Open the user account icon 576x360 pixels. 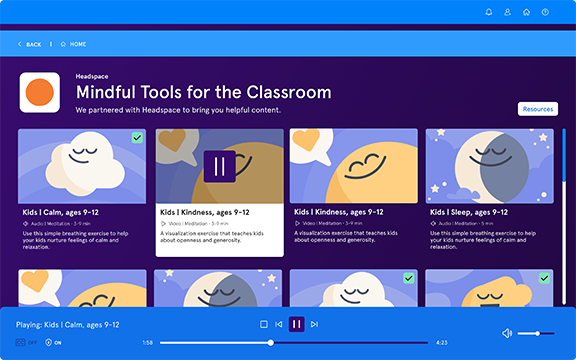point(507,12)
